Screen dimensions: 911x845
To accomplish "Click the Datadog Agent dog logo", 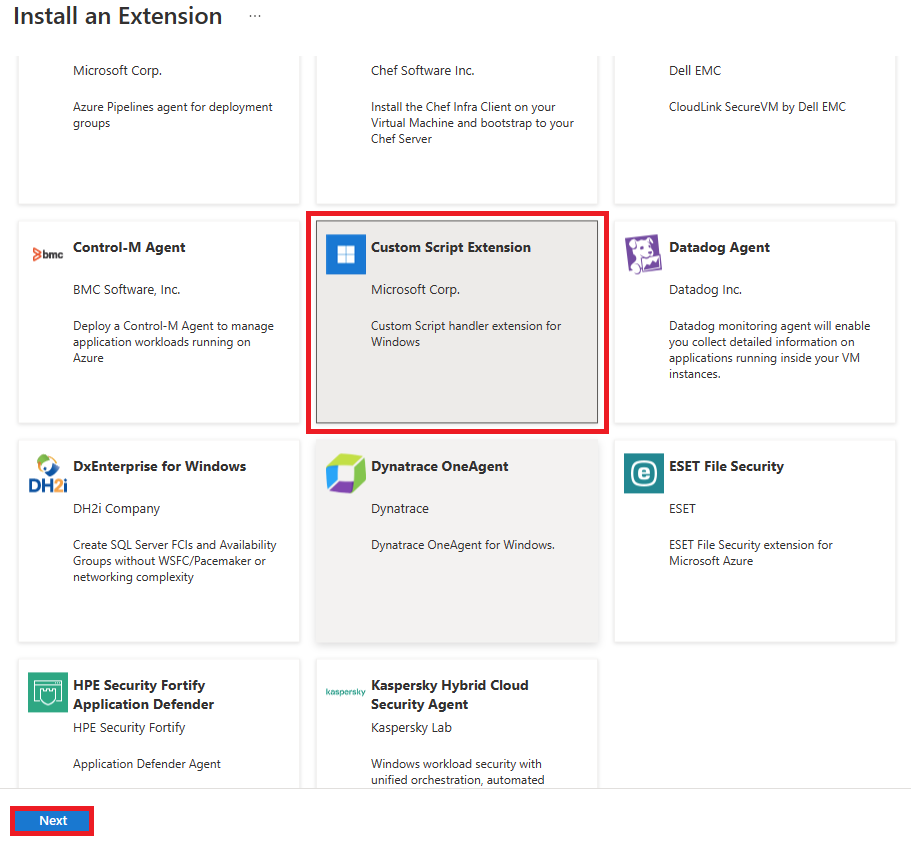I will pos(643,254).
